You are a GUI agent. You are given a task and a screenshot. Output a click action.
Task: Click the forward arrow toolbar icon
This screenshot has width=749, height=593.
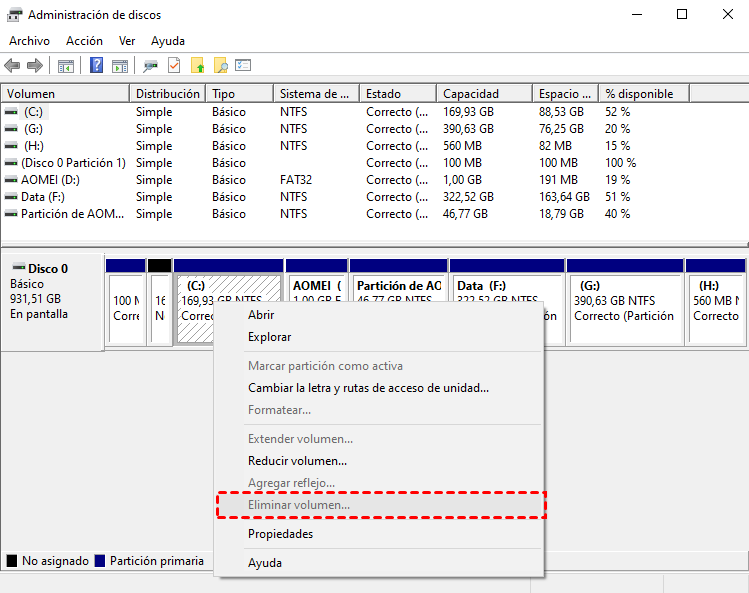[35, 66]
